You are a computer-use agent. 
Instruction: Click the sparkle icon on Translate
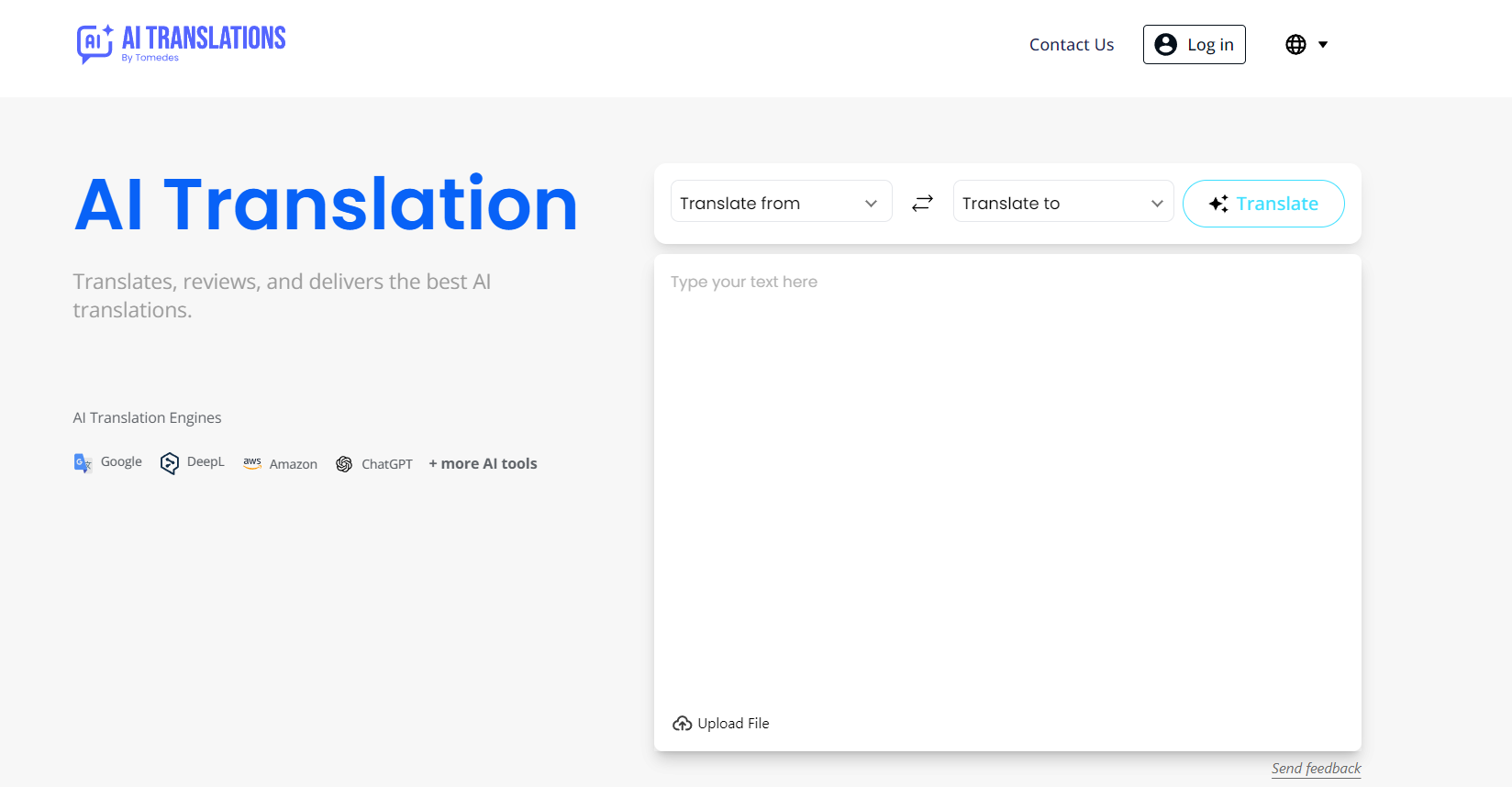(x=1217, y=204)
